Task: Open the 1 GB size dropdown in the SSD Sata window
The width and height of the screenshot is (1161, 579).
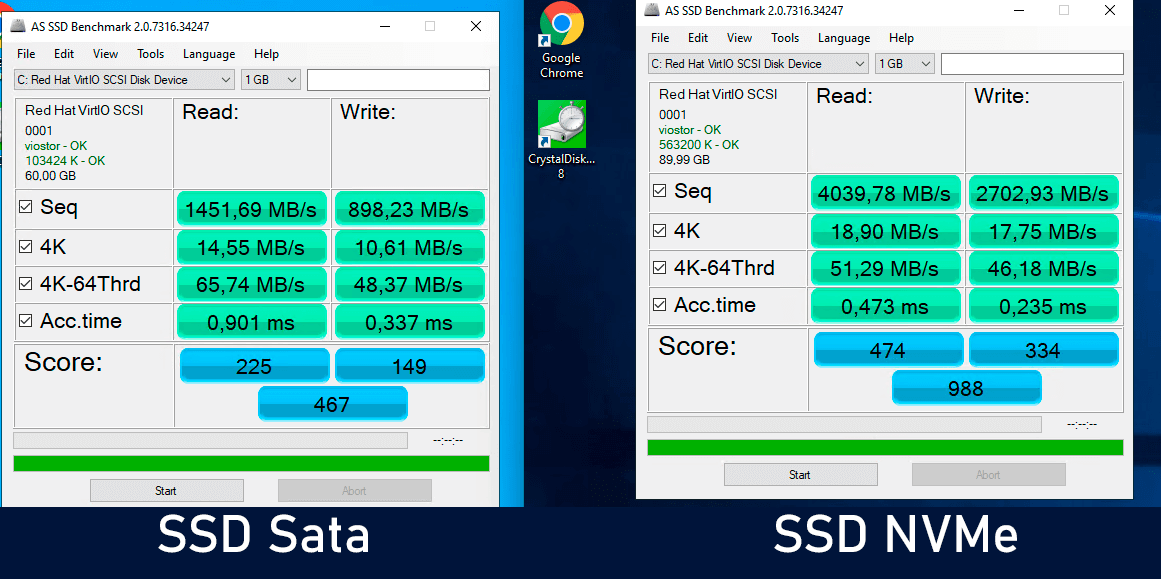Action: pyautogui.click(x=271, y=80)
